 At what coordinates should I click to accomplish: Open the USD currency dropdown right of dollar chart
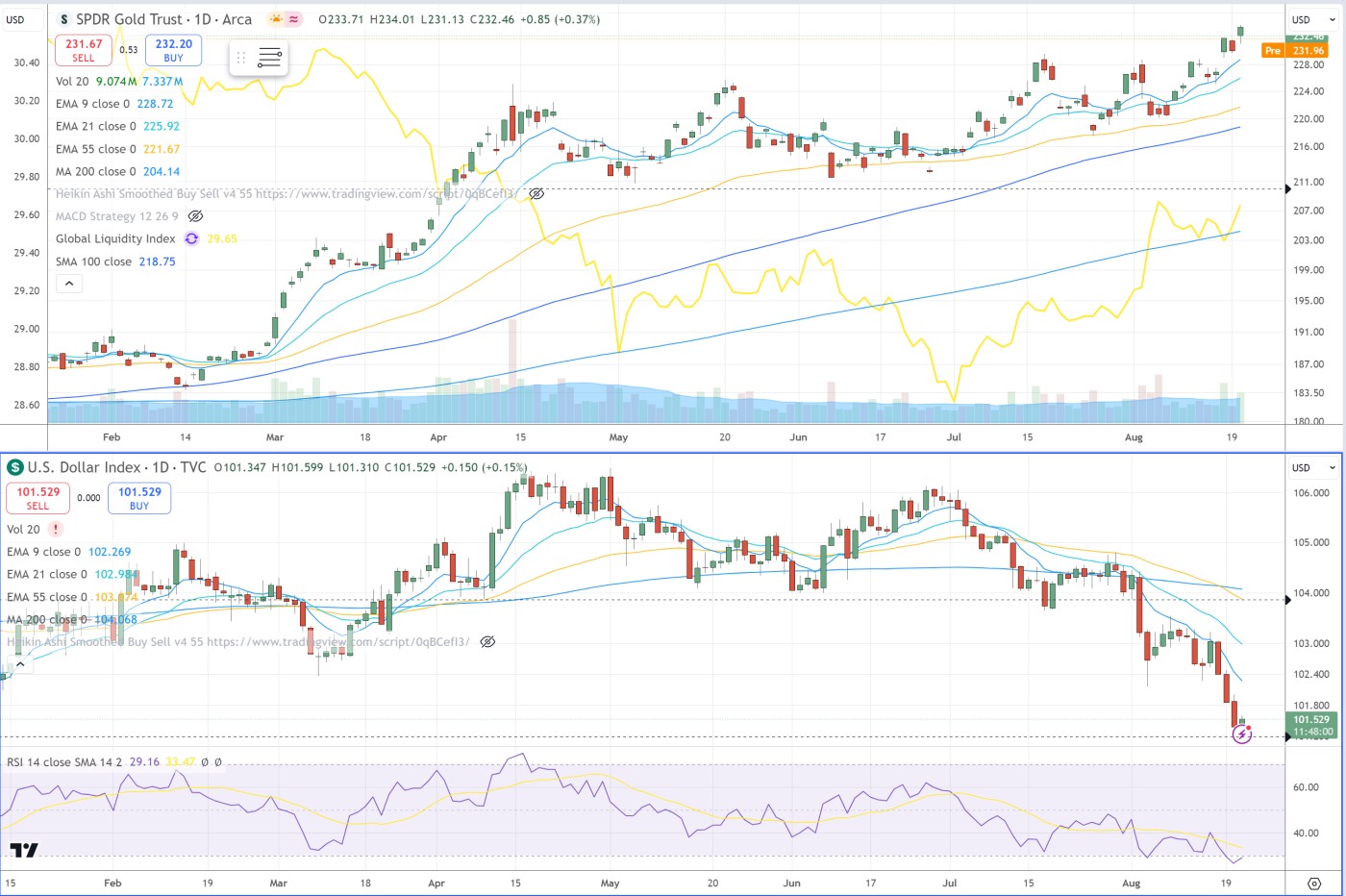(x=1312, y=467)
